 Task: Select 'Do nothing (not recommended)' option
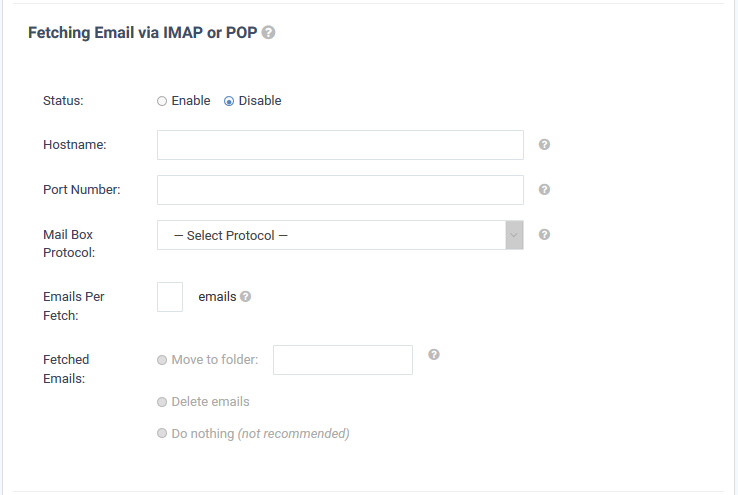[162, 433]
